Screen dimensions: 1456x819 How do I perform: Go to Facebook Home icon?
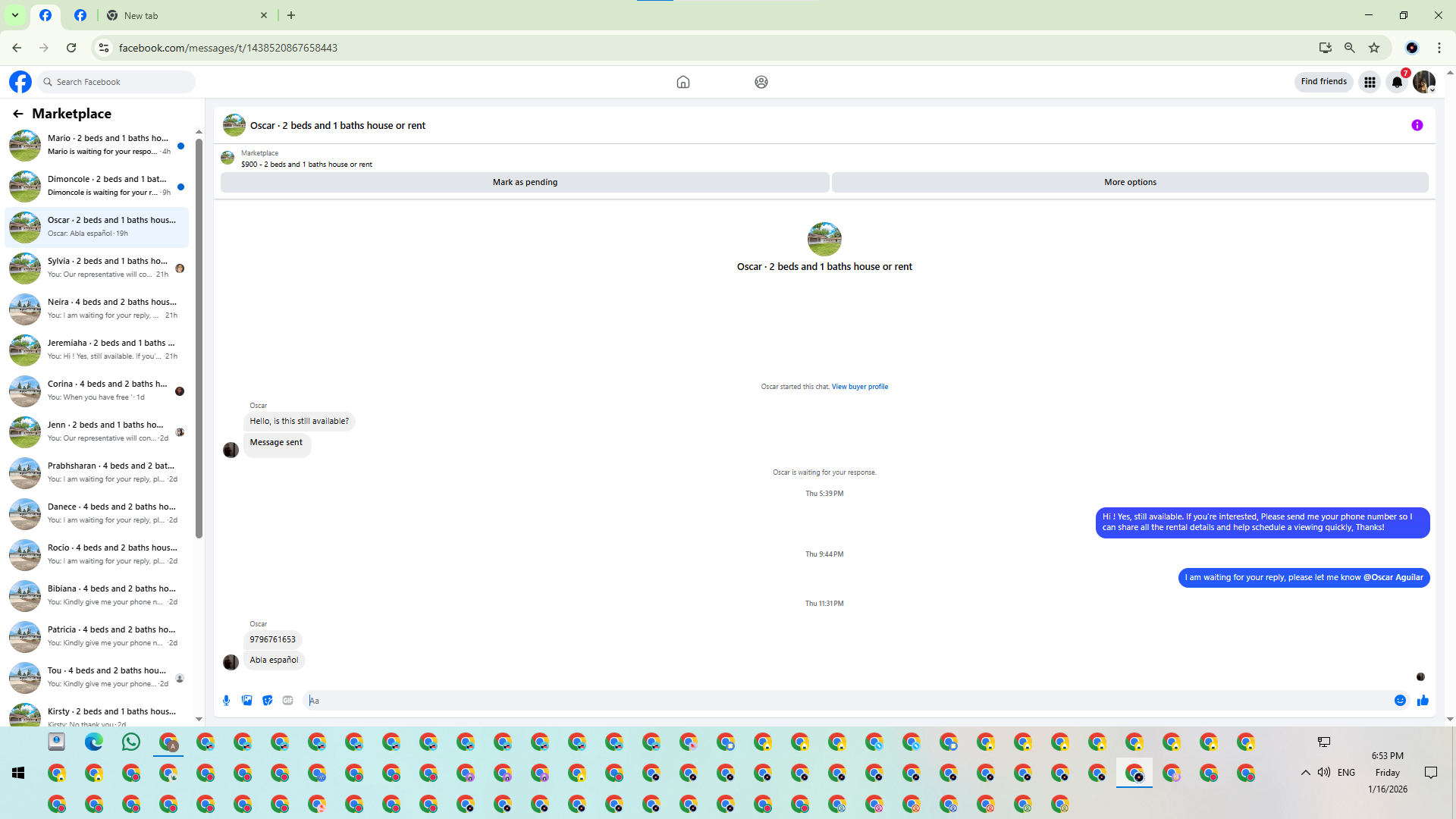coord(682,82)
